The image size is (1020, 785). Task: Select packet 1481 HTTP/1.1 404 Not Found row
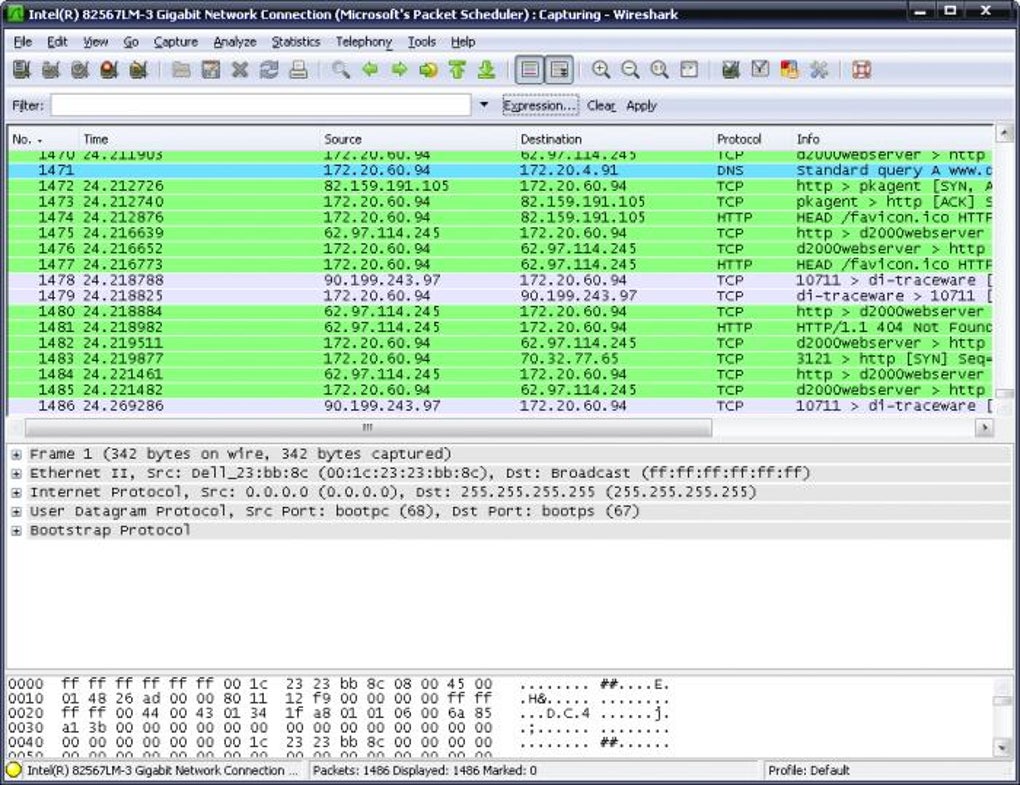pos(500,327)
